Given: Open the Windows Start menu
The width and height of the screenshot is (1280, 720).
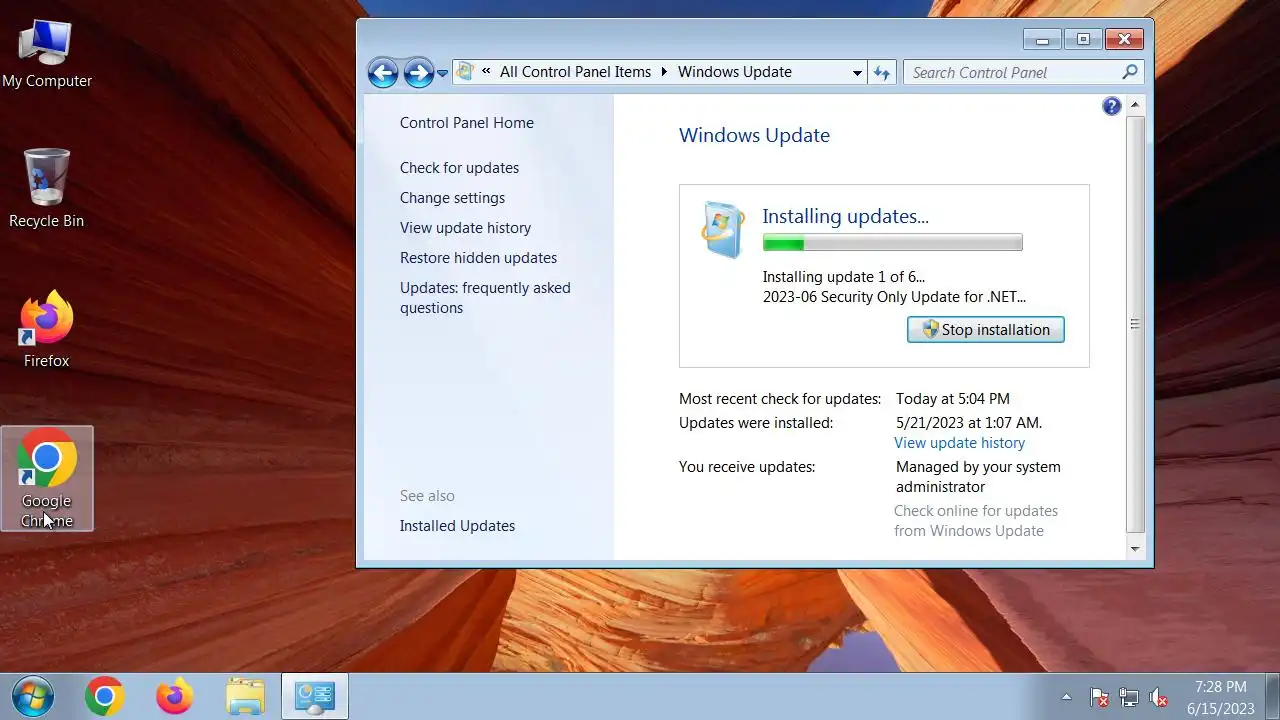Looking at the screenshot, I should pyautogui.click(x=32, y=696).
